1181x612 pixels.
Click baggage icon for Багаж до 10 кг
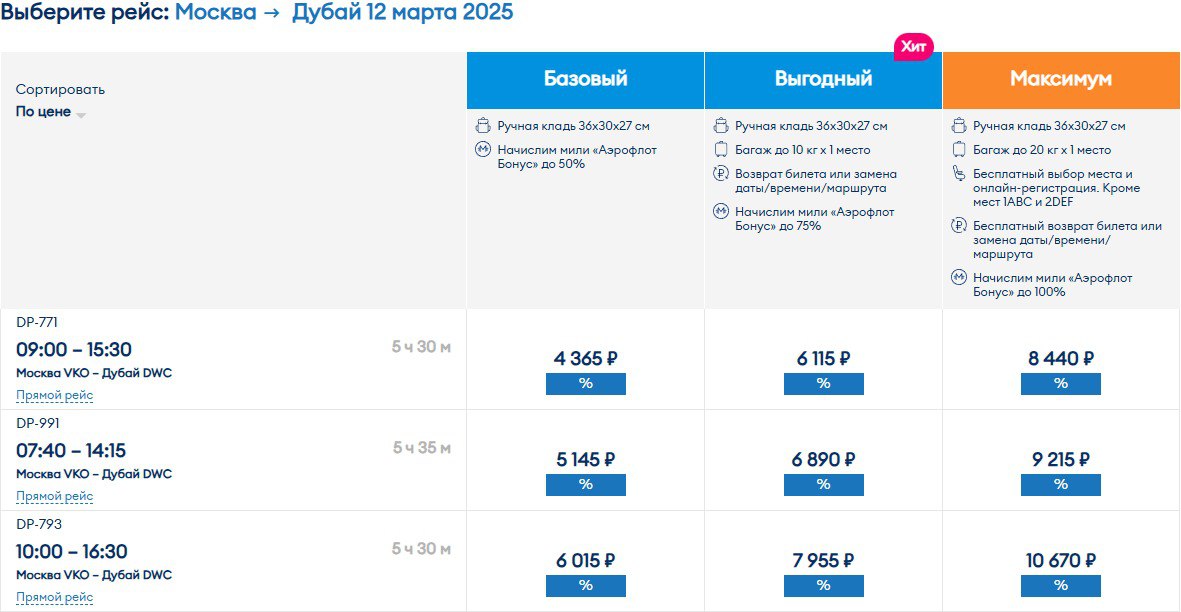point(721,150)
